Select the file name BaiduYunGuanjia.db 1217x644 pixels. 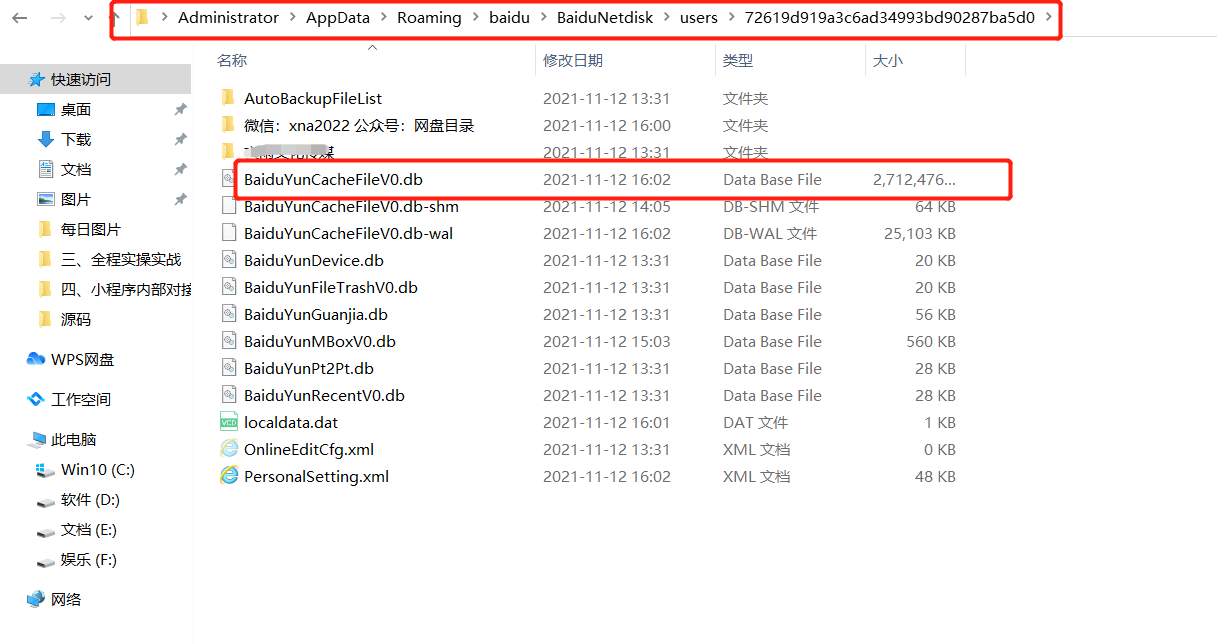316,314
